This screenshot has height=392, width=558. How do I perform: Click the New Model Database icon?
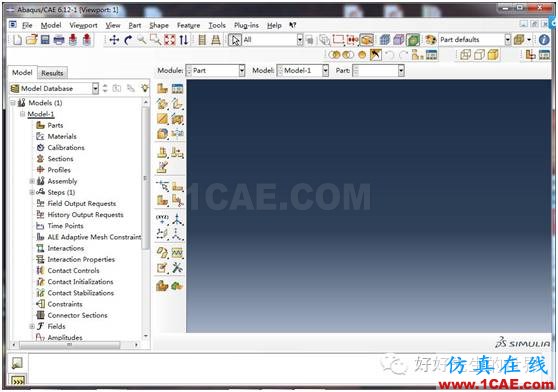coord(17,40)
